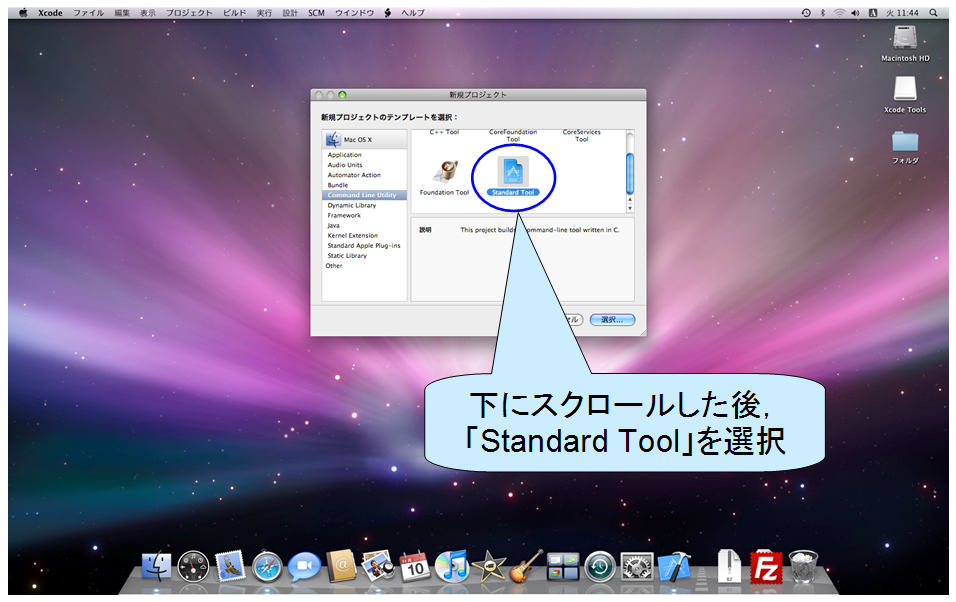Screen dimensions: 956x602
Task: Launch iTunes from the Dock
Action: (452, 566)
